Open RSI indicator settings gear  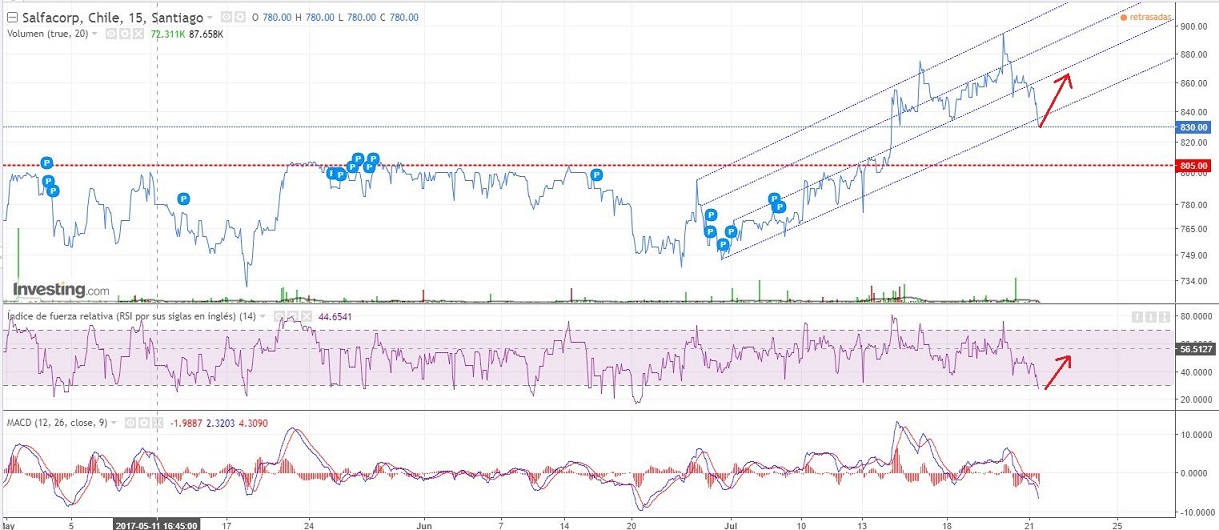293,316
